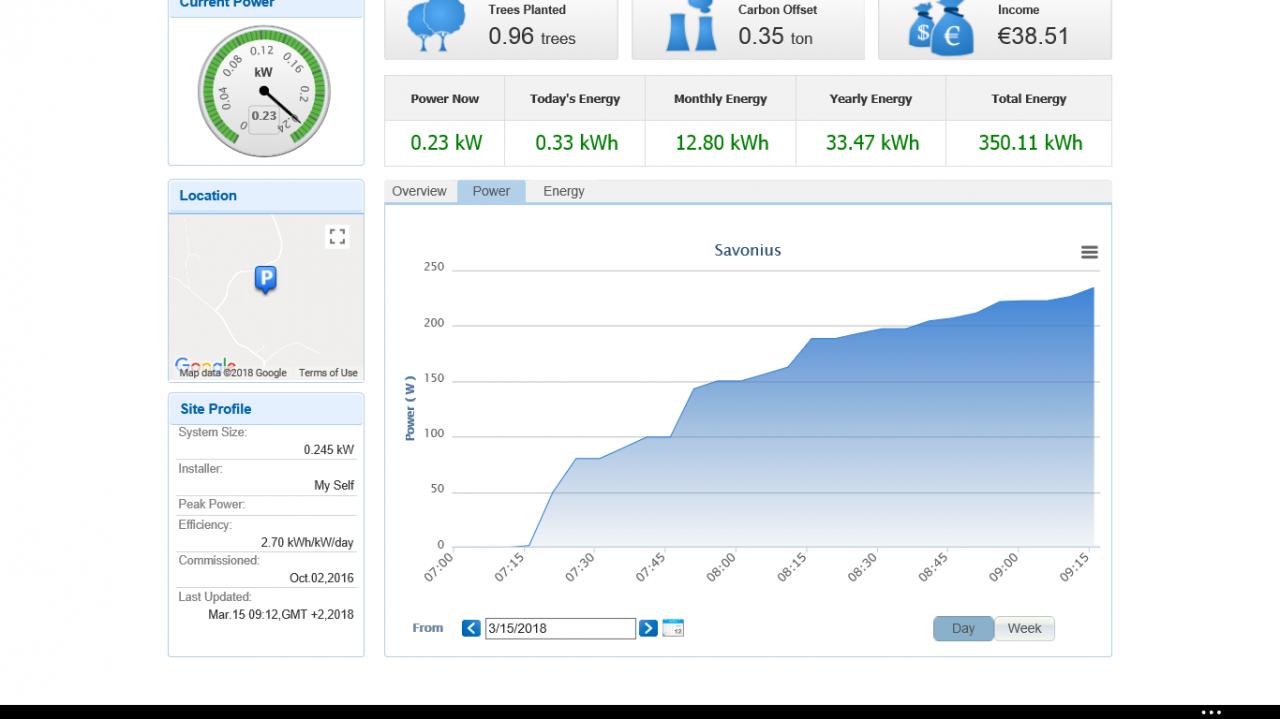Click the Trees Planted value 0.96 trees
The width and height of the screenshot is (1280, 719).
(532, 37)
